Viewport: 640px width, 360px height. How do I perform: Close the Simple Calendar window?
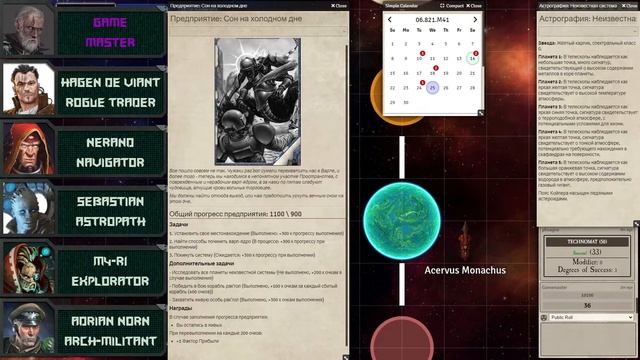pos(474,6)
